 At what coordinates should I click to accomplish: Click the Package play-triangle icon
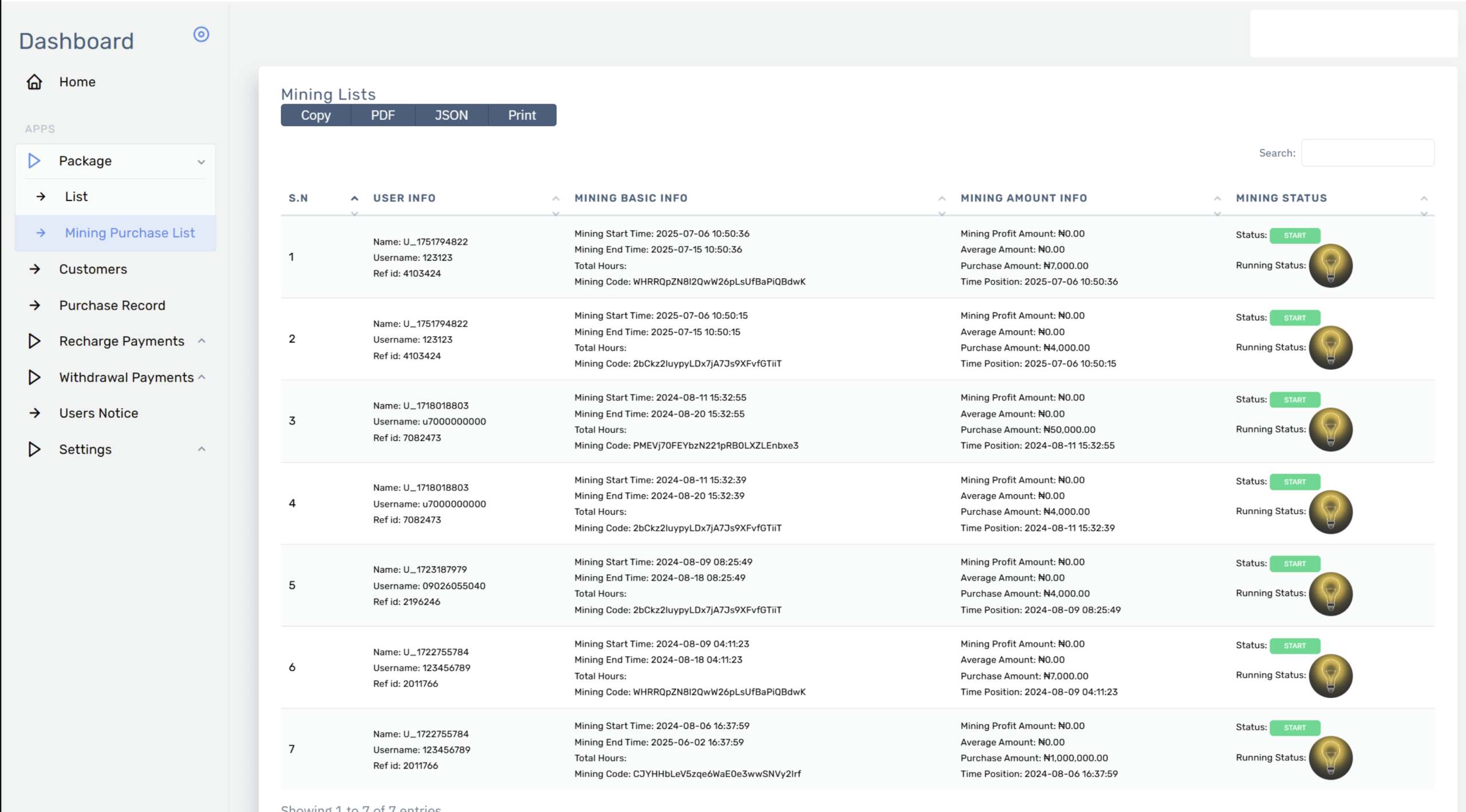34,161
